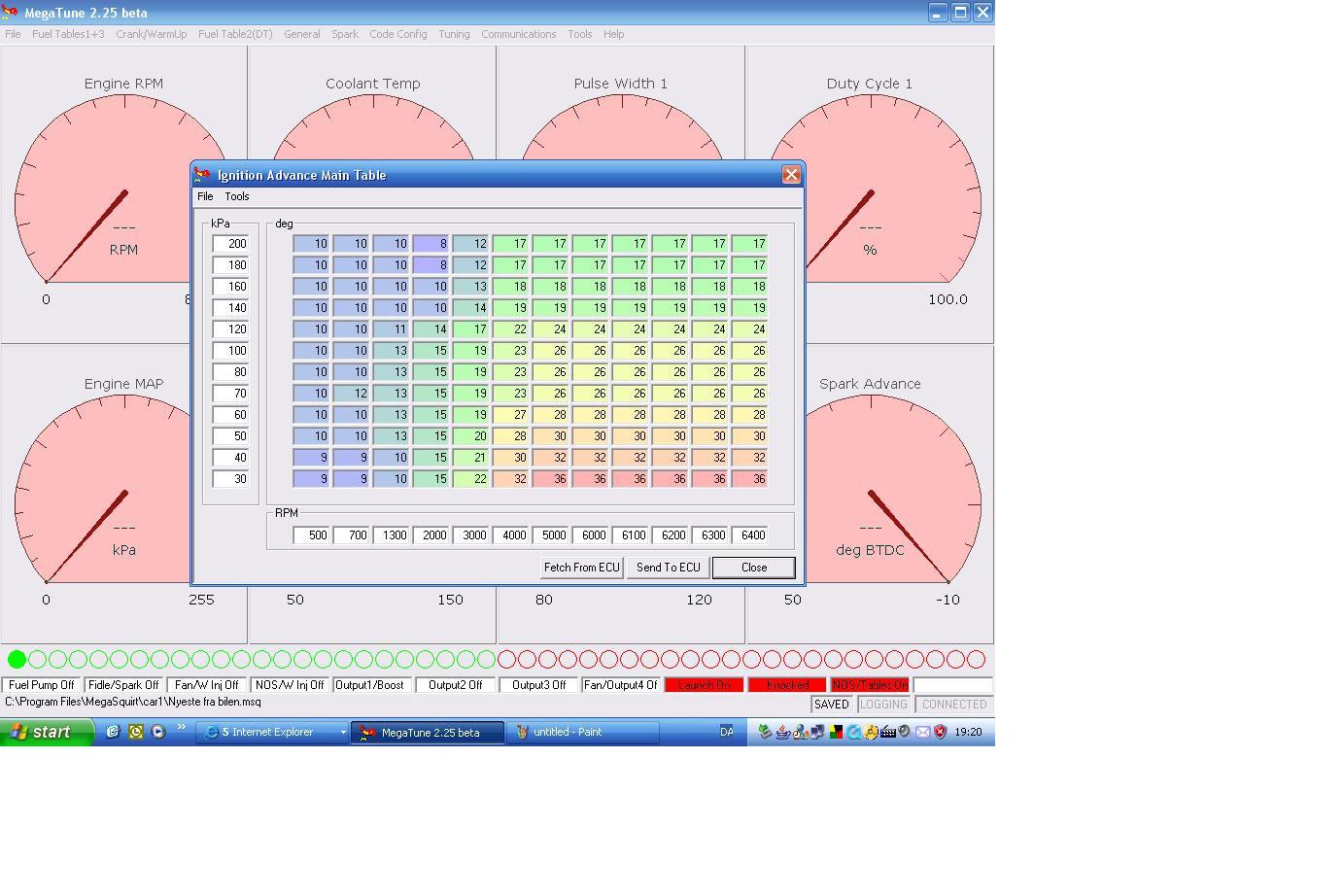Open the File menu in MegaTune main window
The width and height of the screenshot is (1344, 896).
[x=13, y=34]
